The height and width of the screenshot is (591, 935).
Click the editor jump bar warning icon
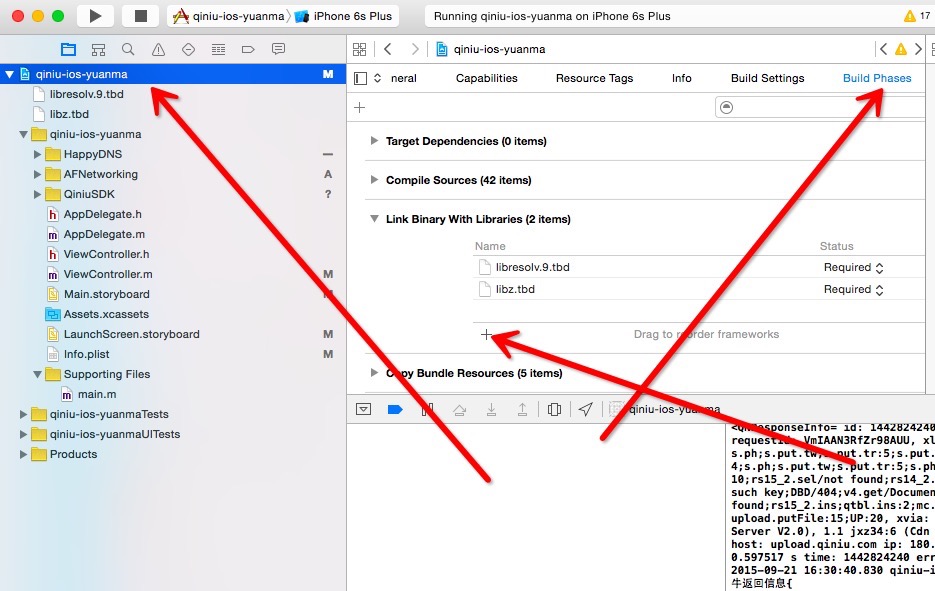click(900, 49)
